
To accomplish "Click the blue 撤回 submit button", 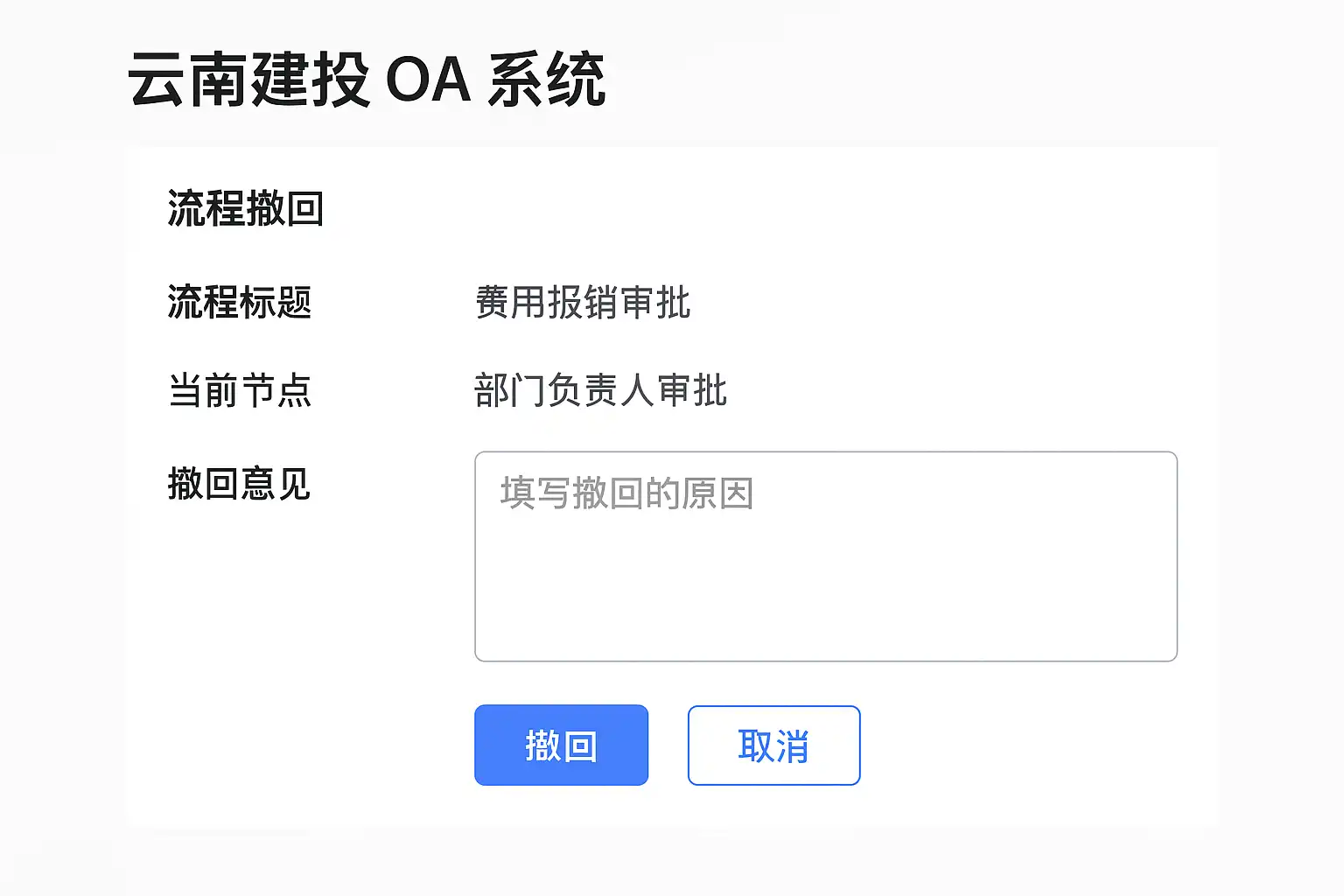I will click(561, 745).
